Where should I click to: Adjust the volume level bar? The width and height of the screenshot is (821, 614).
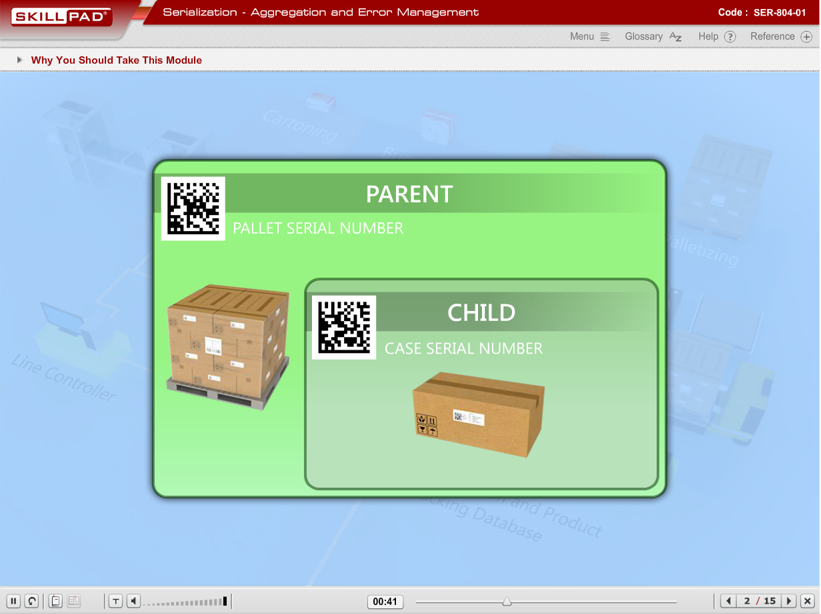pyautogui.click(x=186, y=601)
